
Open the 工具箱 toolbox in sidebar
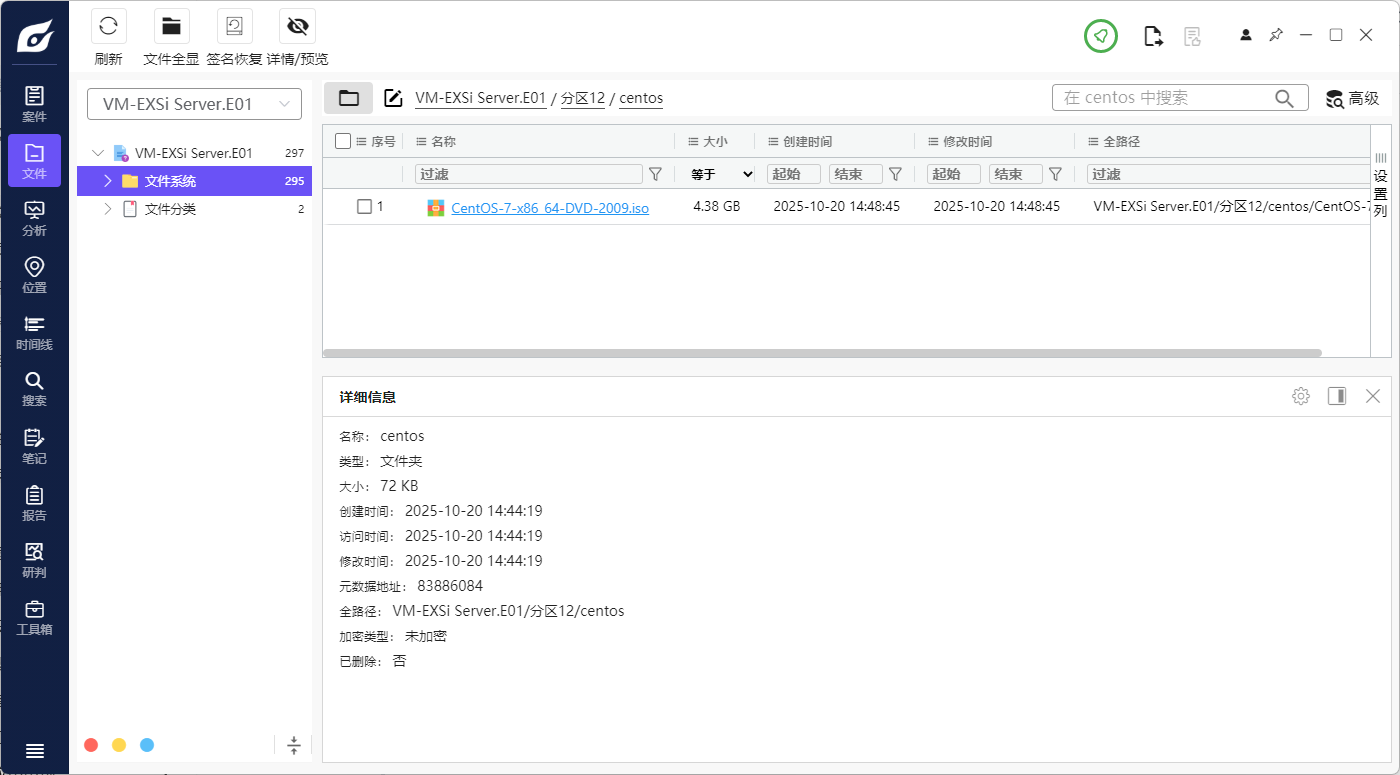[34, 618]
